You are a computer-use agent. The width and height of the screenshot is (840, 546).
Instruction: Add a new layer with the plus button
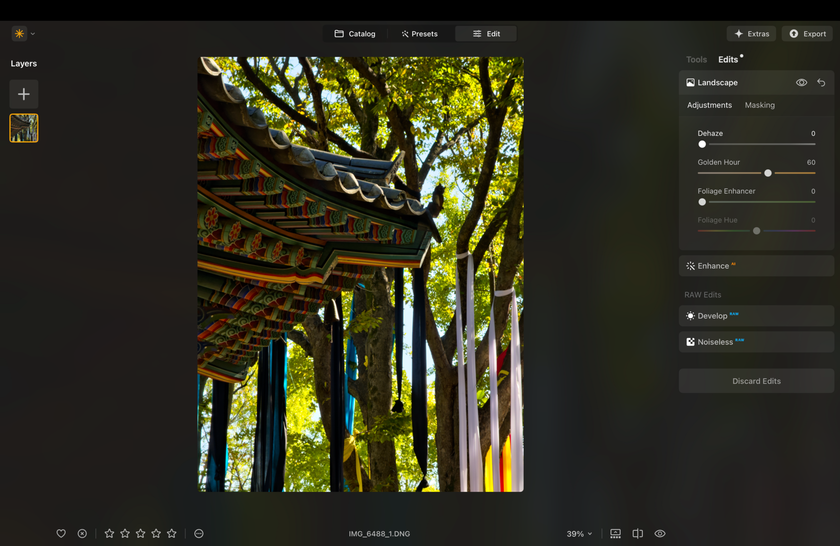coord(24,94)
